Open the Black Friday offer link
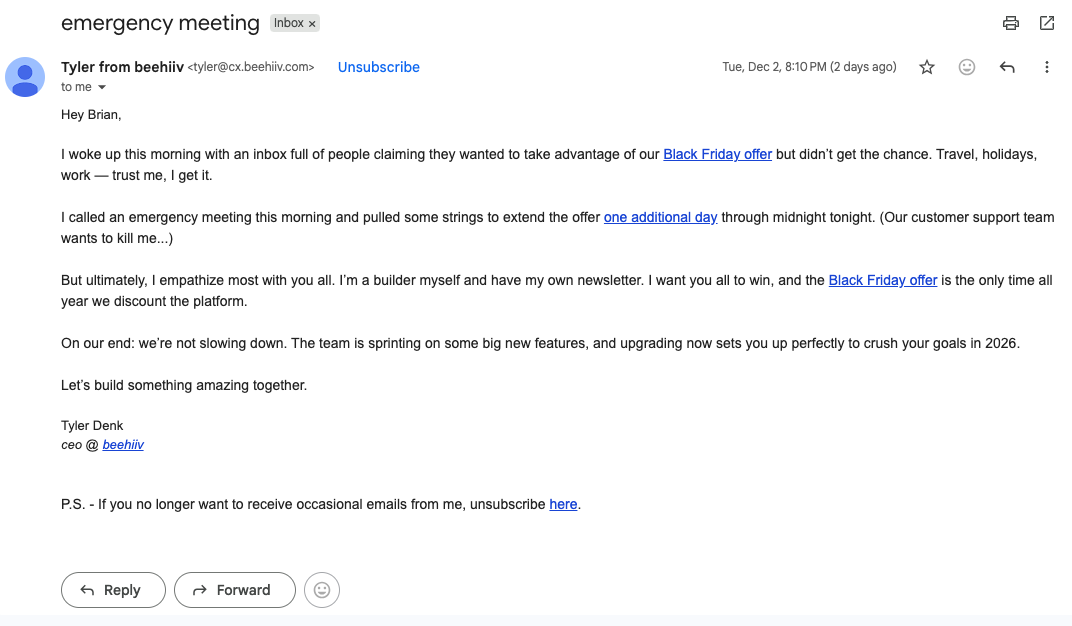The height and width of the screenshot is (626, 1072). pyautogui.click(x=717, y=154)
